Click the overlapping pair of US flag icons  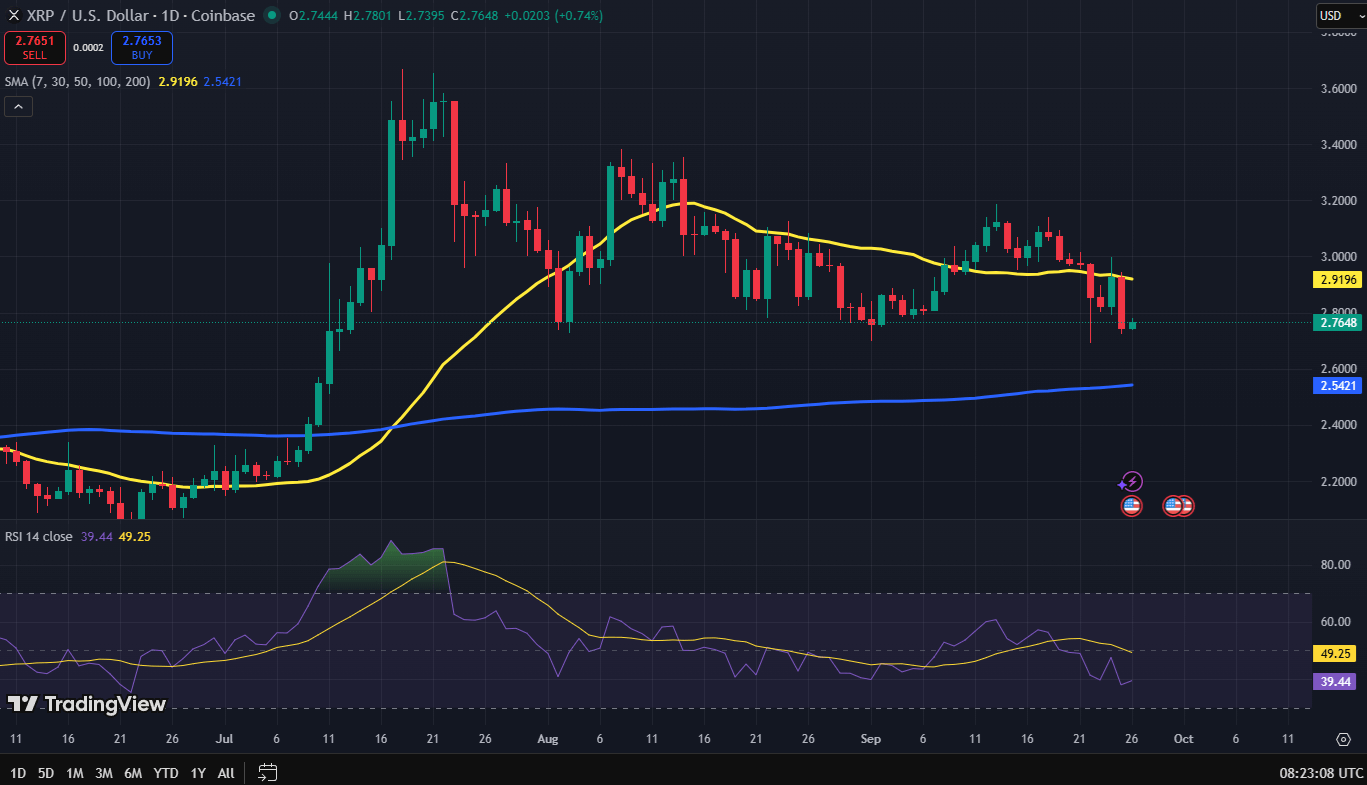click(1178, 506)
